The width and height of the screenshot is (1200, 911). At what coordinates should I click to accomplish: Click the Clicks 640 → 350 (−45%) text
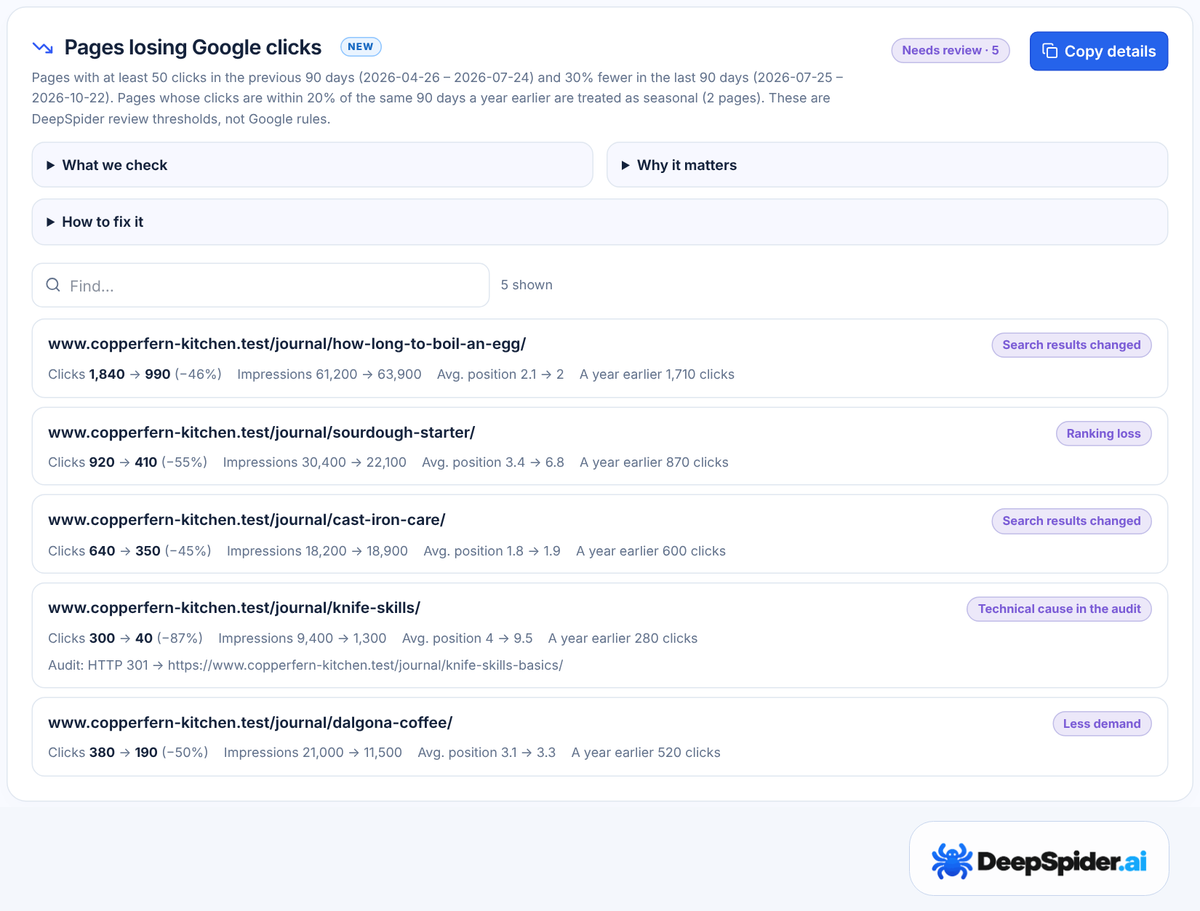[x=130, y=550]
